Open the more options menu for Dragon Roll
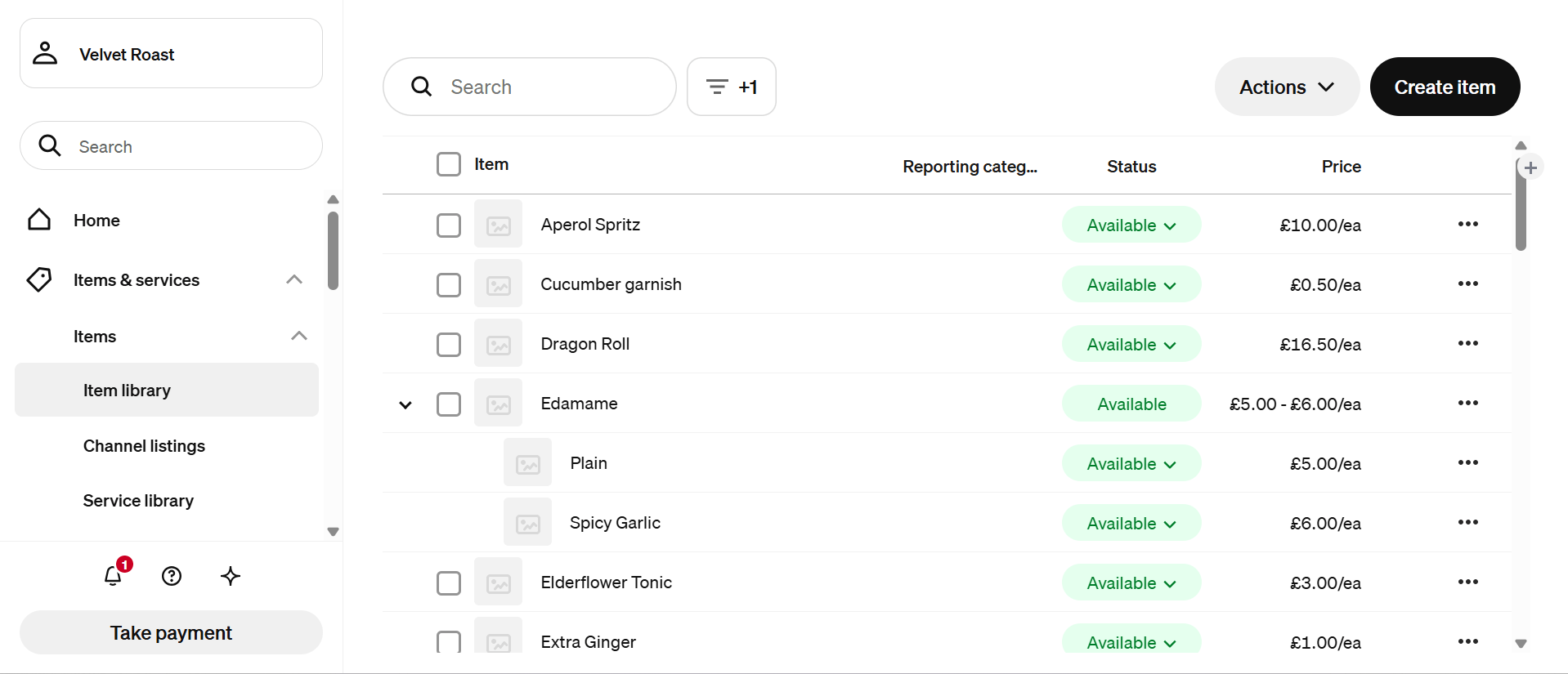 [x=1468, y=343]
